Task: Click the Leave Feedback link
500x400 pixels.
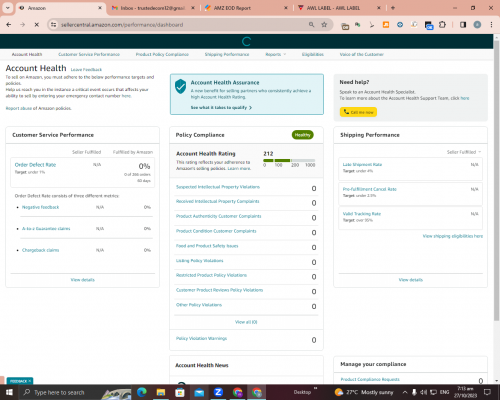Action: pyautogui.click(x=86, y=70)
